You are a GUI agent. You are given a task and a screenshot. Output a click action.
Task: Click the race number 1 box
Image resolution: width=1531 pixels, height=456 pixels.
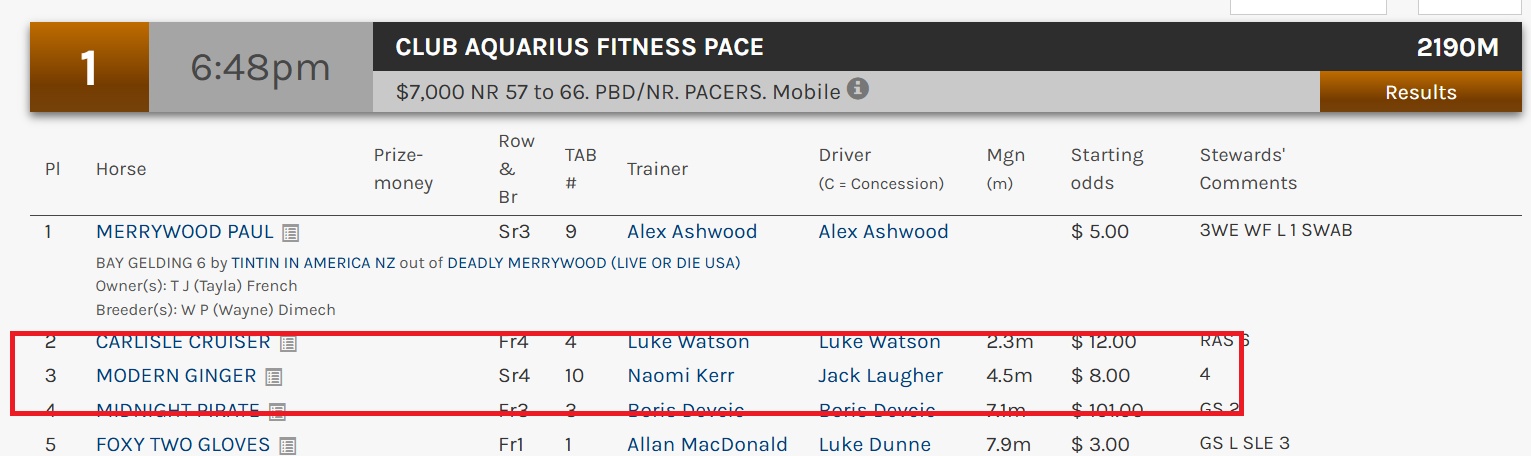(89, 68)
